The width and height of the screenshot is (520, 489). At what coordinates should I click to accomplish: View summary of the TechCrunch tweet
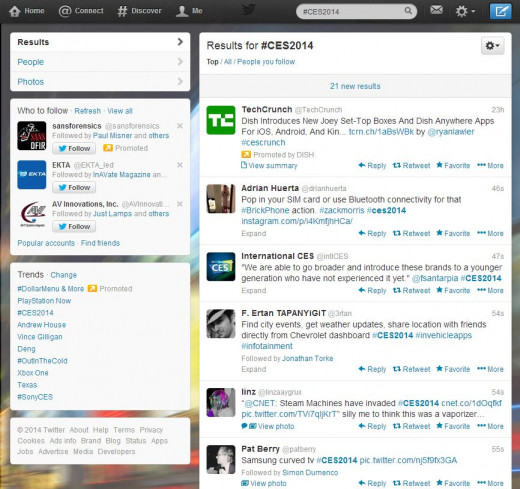point(269,165)
